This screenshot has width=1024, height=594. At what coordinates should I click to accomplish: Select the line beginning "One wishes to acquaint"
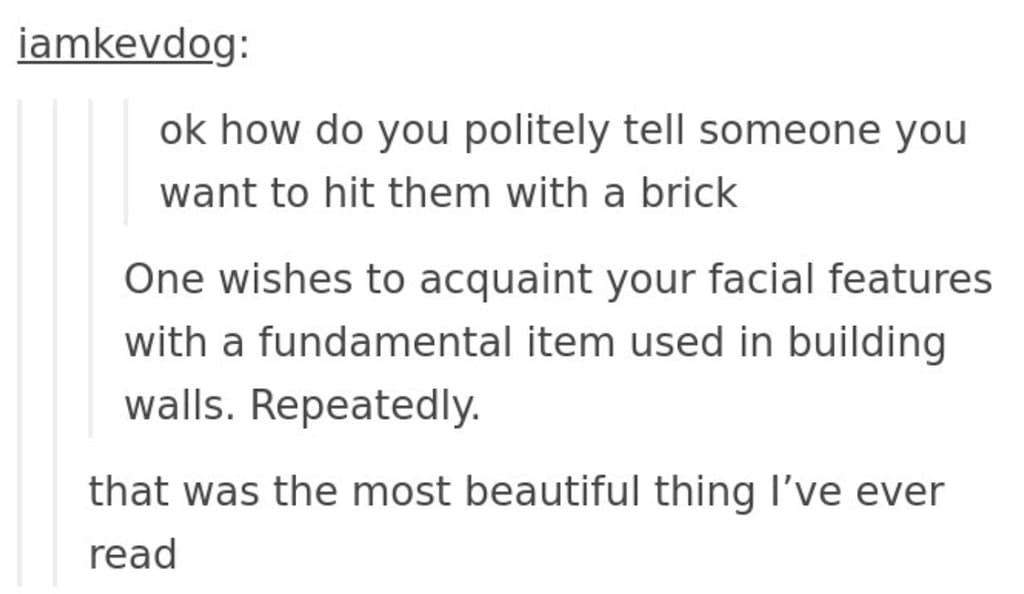(558, 279)
